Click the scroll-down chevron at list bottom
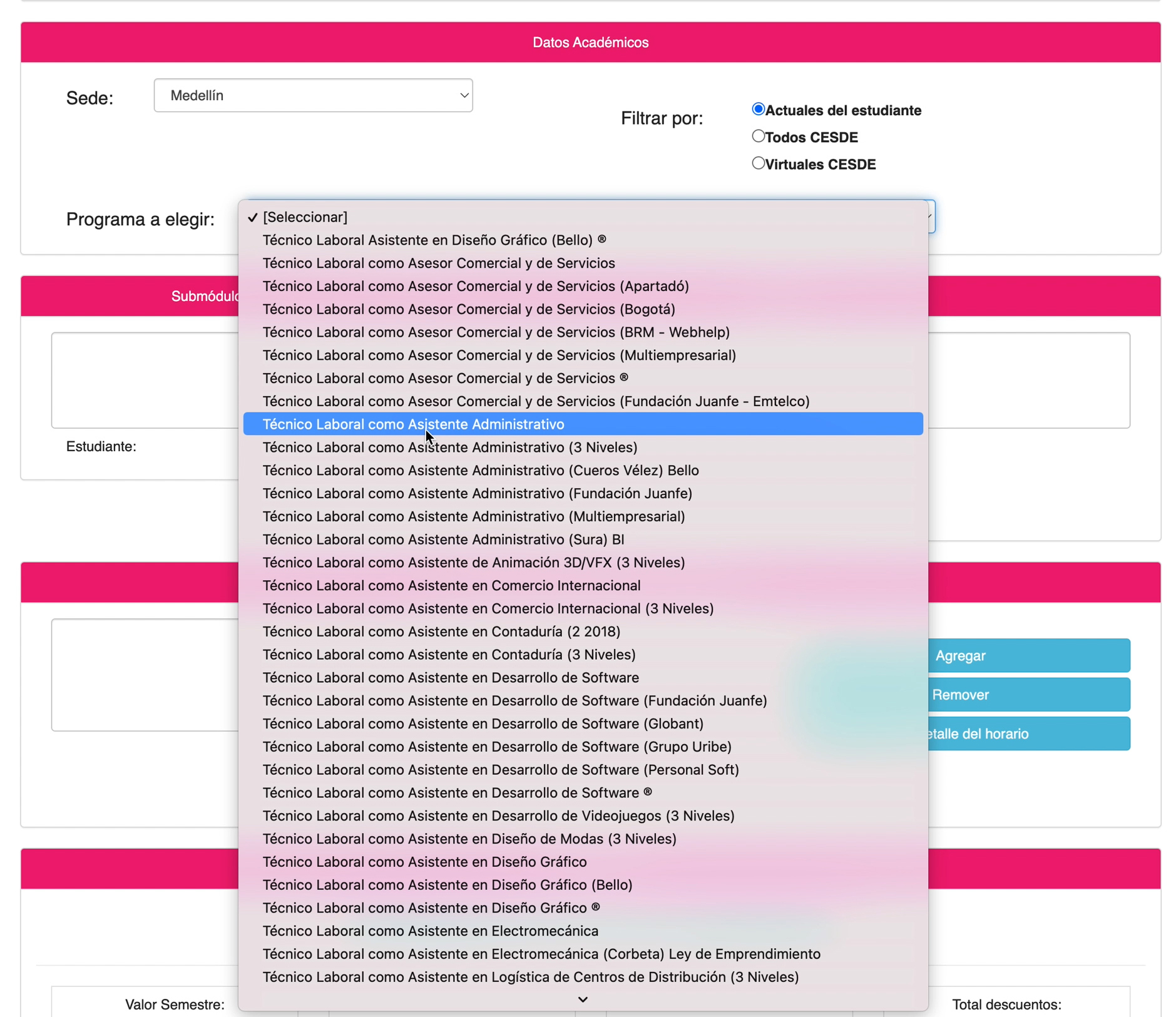 [583, 999]
